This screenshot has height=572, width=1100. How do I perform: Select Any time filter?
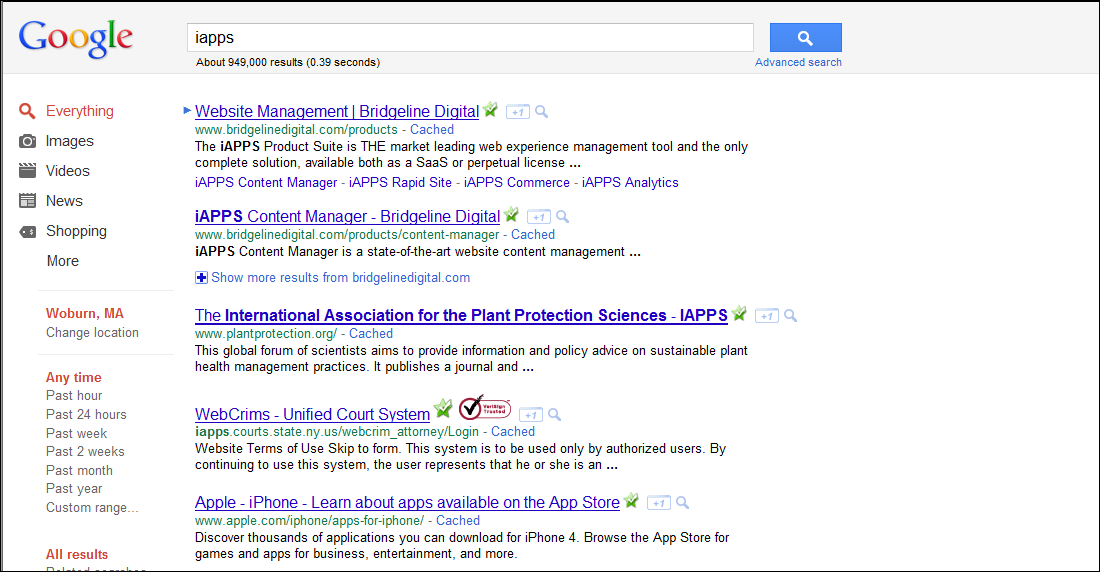pyautogui.click(x=74, y=378)
